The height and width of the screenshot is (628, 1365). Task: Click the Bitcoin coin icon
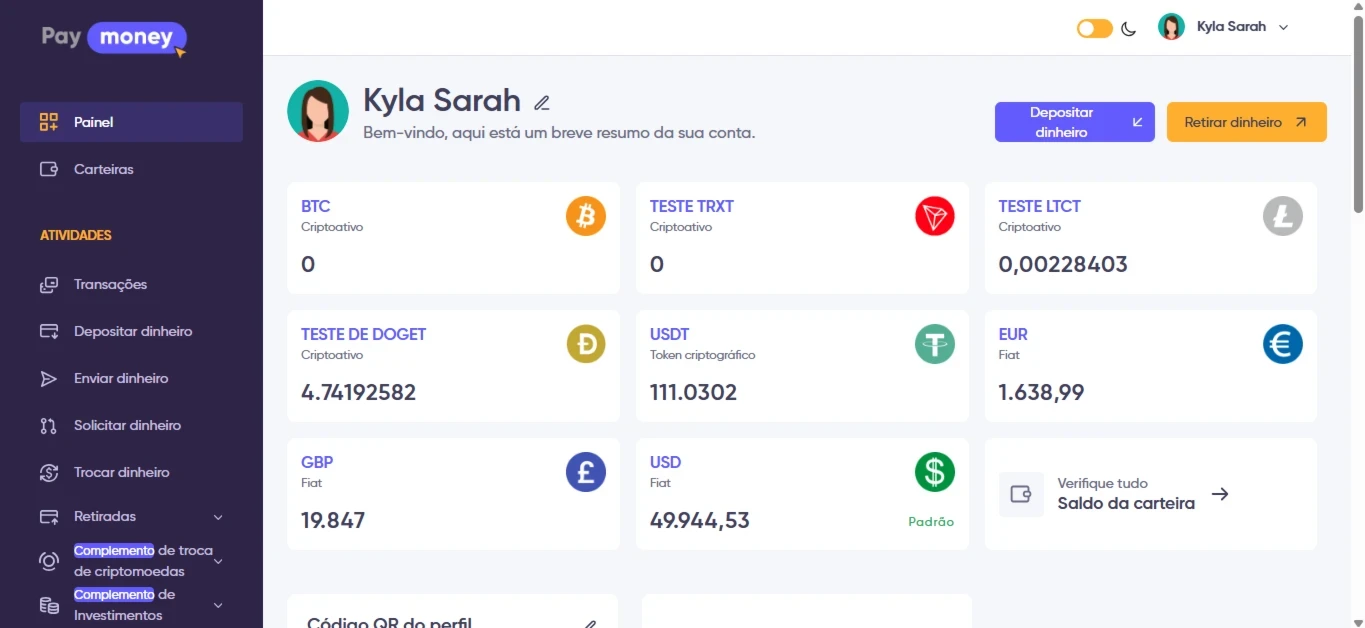(x=586, y=216)
